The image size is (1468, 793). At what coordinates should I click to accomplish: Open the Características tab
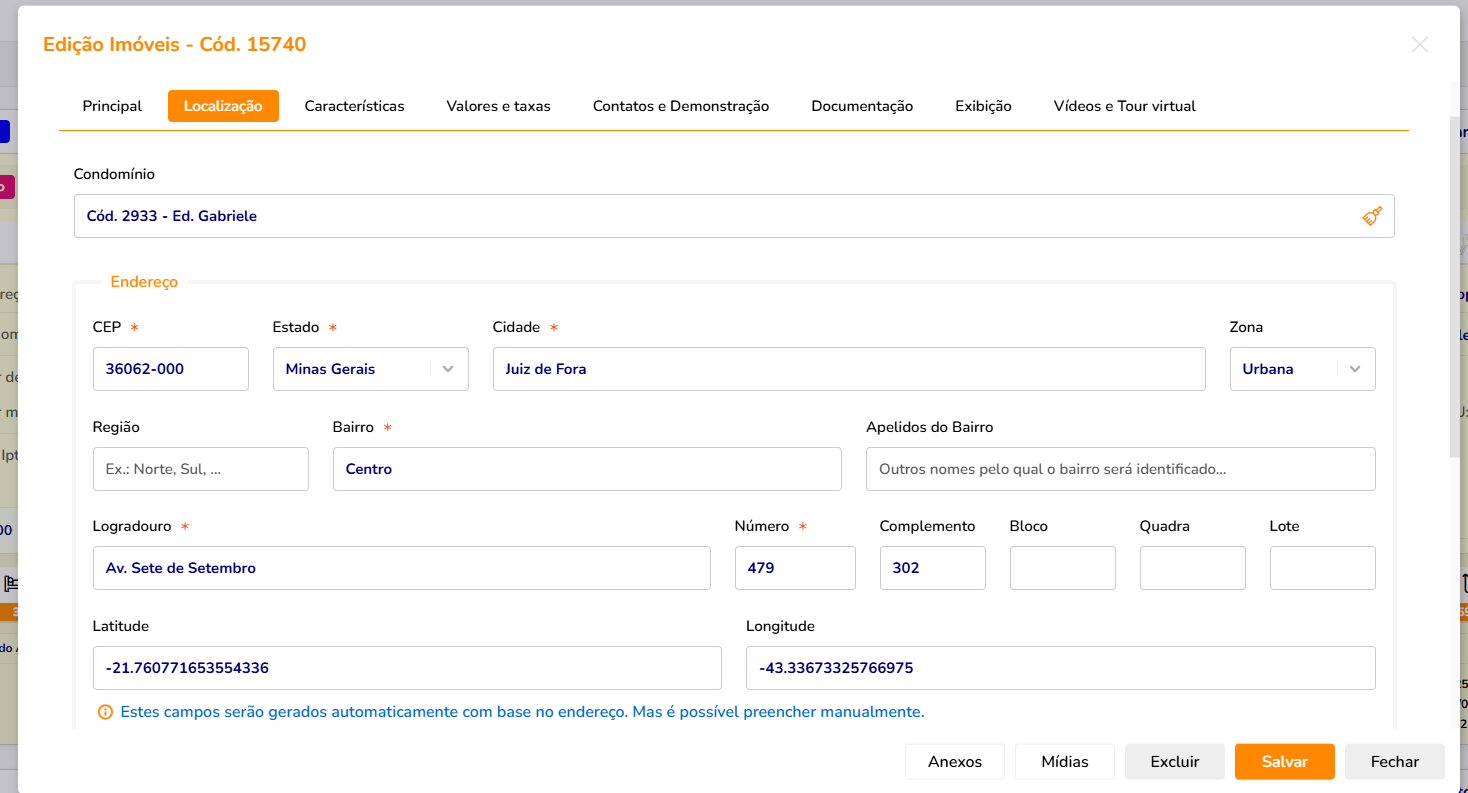pyautogui.click(x=354, y=106)
